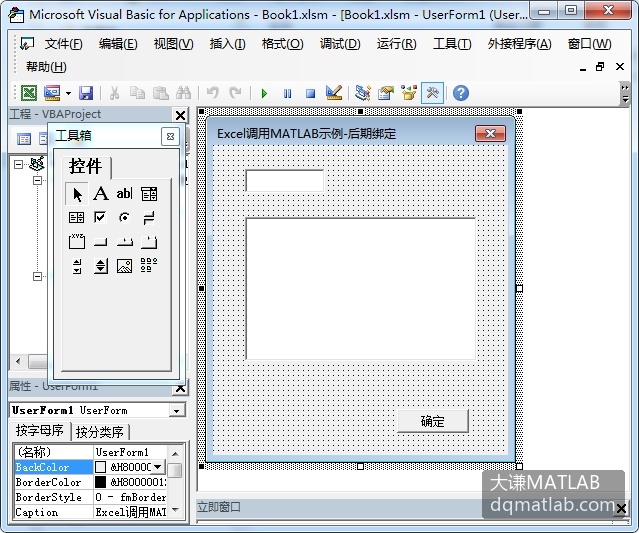Click the Undo arrow icon
This screenshot has width=639, height=533.
pos(212,93)
